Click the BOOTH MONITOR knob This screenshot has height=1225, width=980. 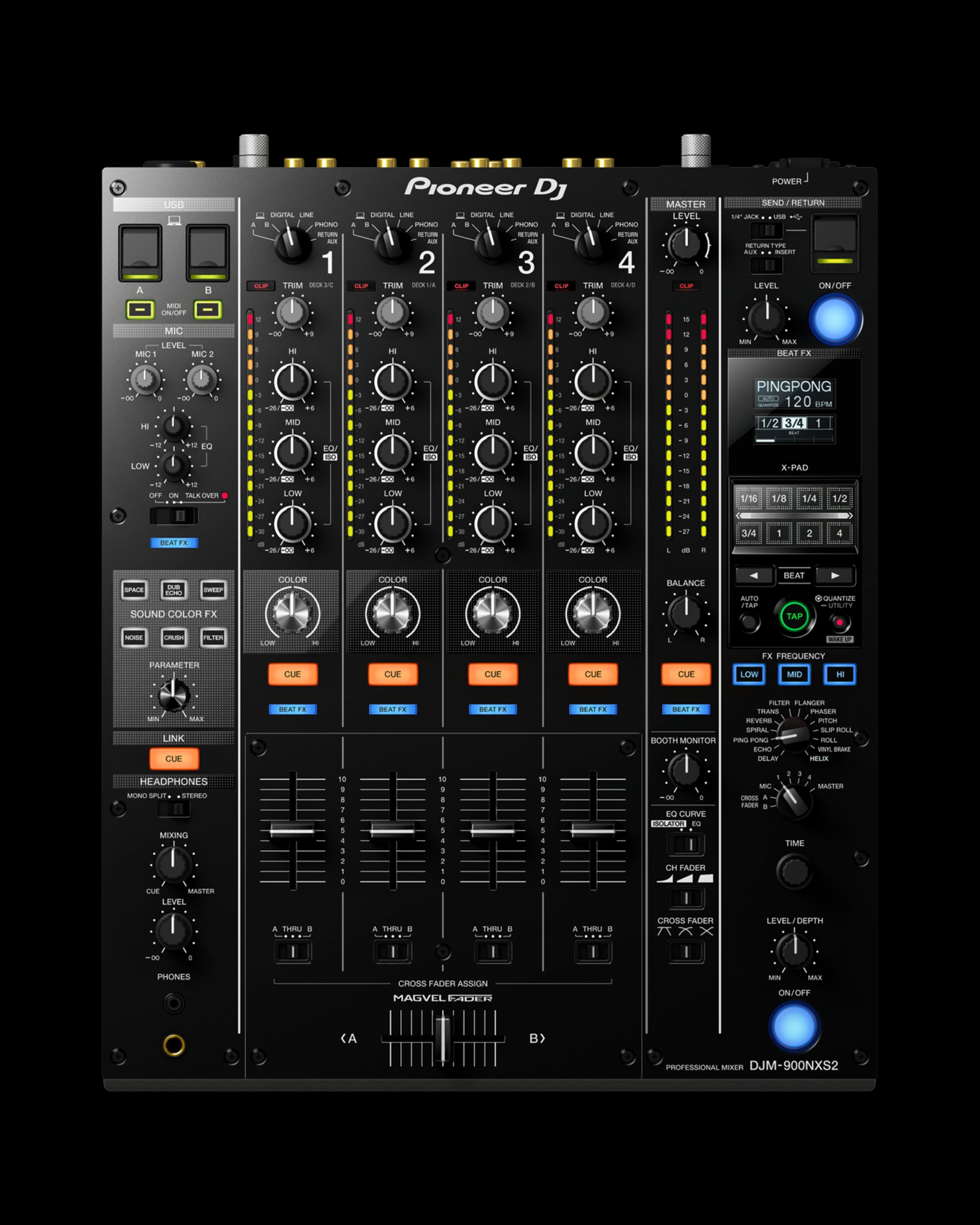(686, 770)
